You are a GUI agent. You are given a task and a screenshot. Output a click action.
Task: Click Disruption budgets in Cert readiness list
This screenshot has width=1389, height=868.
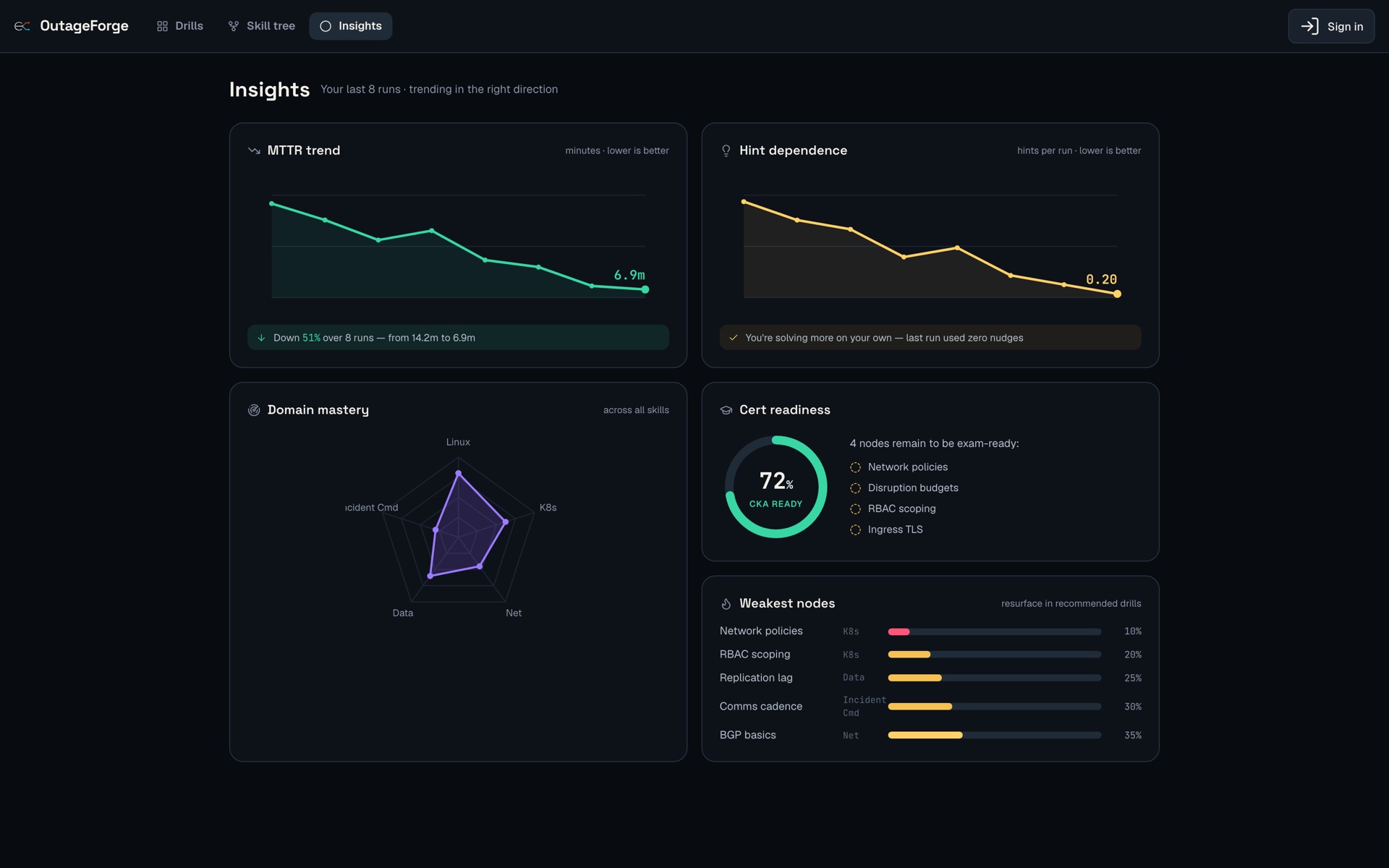pos(913,488)
